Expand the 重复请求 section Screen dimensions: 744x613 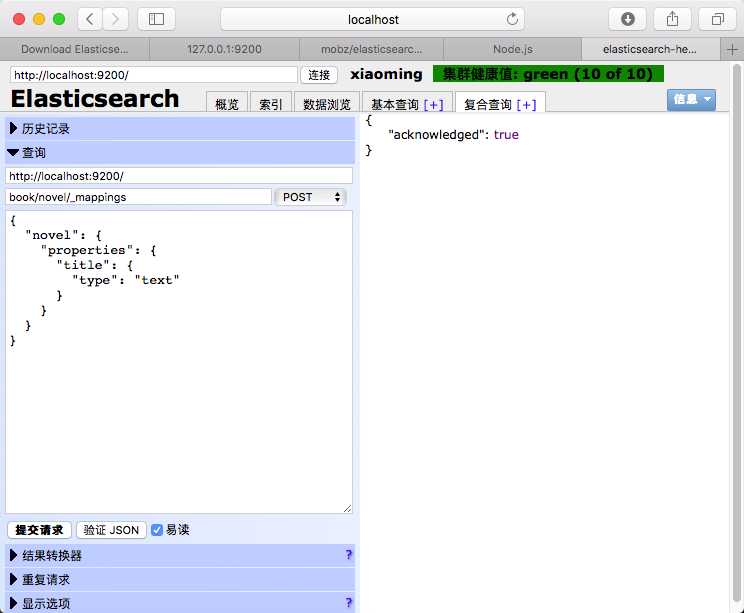[x=180, y=579]
